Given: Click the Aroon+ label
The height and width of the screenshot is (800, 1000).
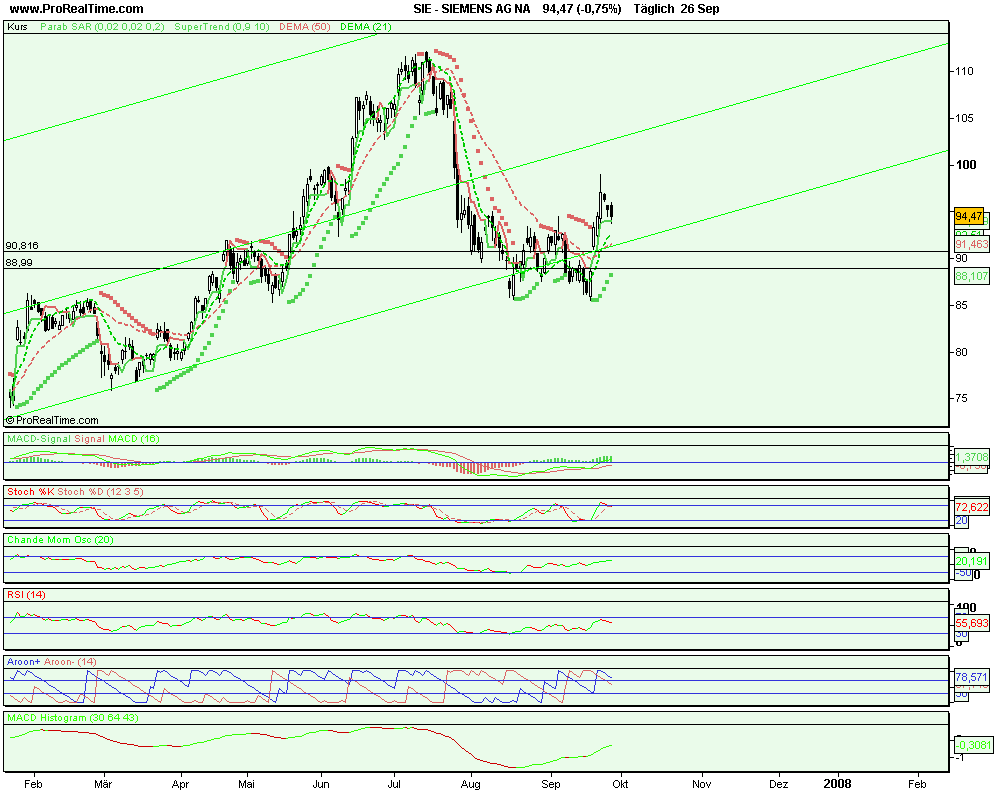Looking at the screenshot, I should (x=24, y=662).
